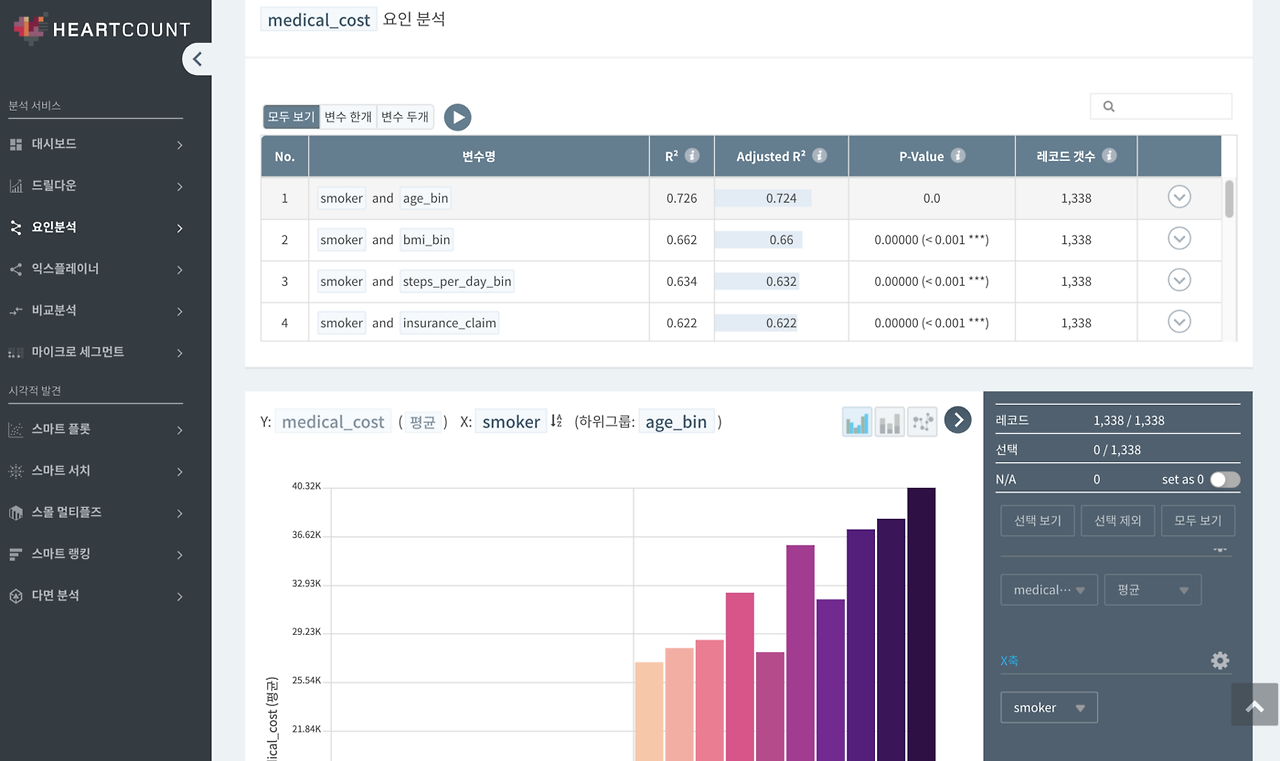Switch to the 변수 한개 tab
1280x761 pixels.
pyautogui.click(x=348, y=117)
